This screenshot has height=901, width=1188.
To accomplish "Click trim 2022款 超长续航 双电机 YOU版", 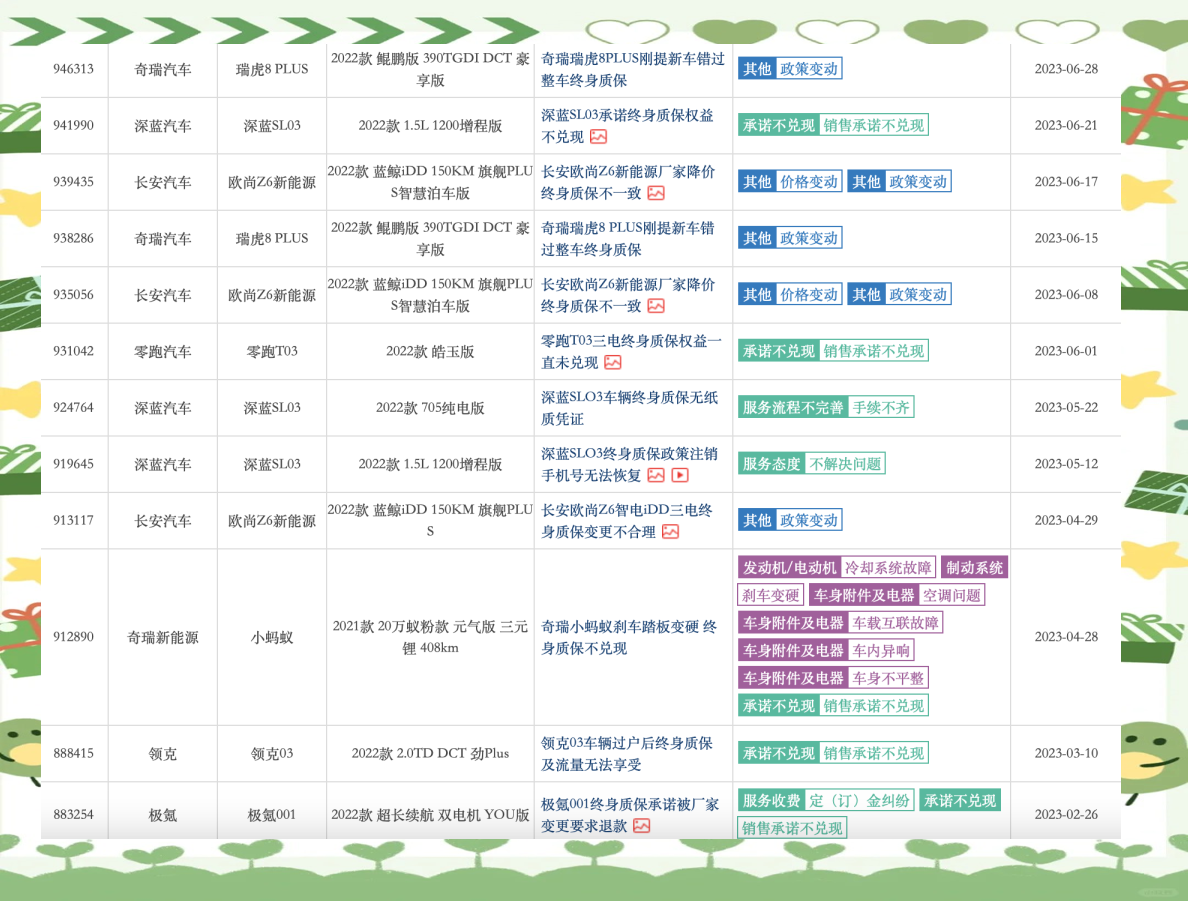I will click(430, 815).
